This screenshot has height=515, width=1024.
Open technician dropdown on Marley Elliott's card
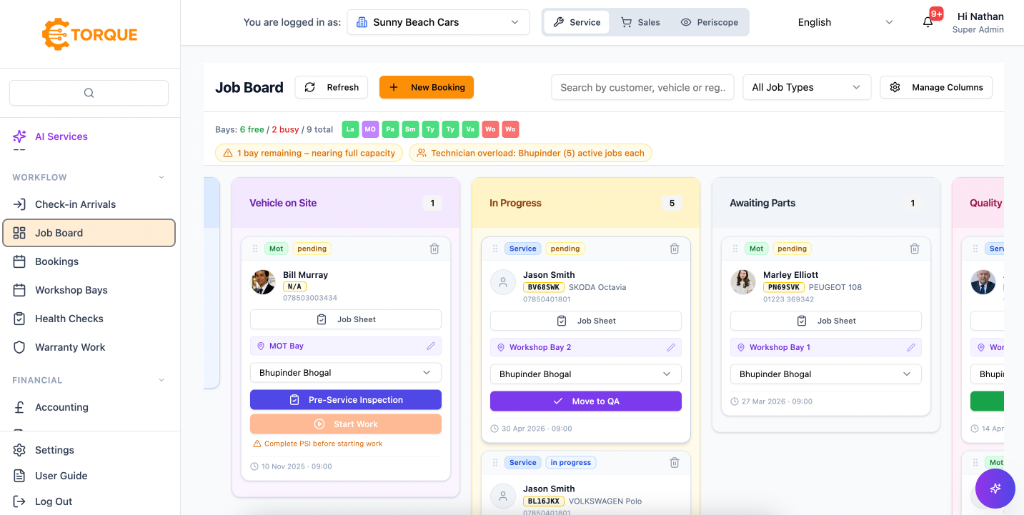[825, 374]
